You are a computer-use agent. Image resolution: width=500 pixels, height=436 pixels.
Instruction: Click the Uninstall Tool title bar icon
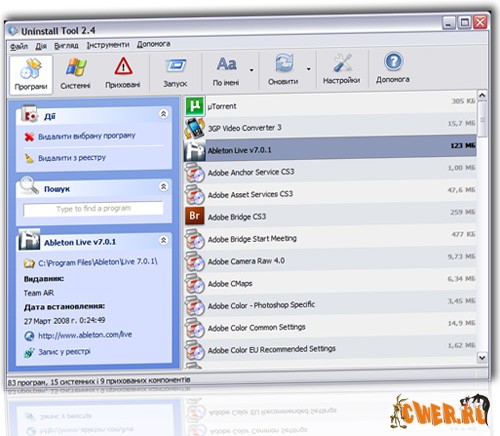pos(13,31)
